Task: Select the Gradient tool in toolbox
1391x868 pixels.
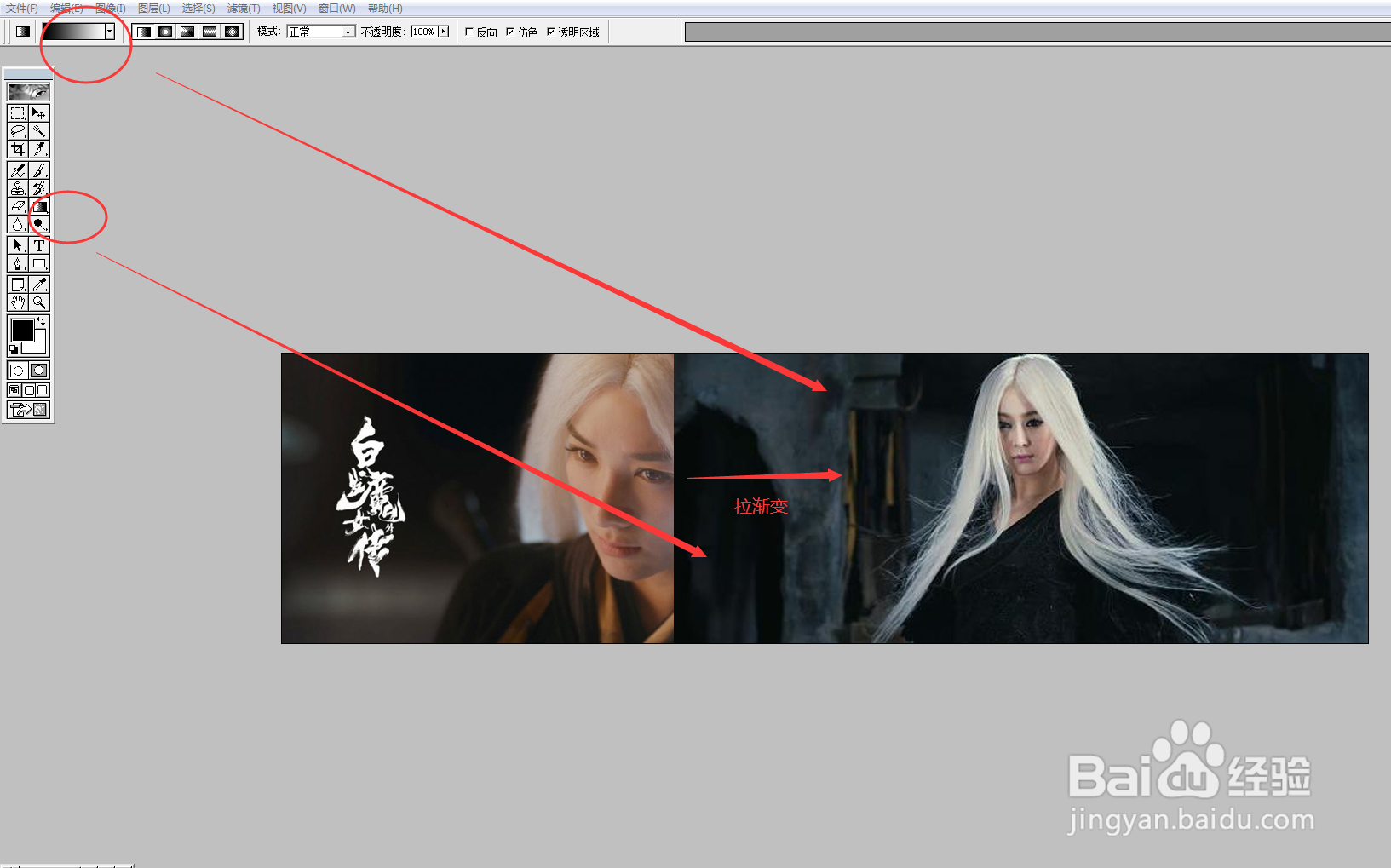Action: tap(39, 206)
